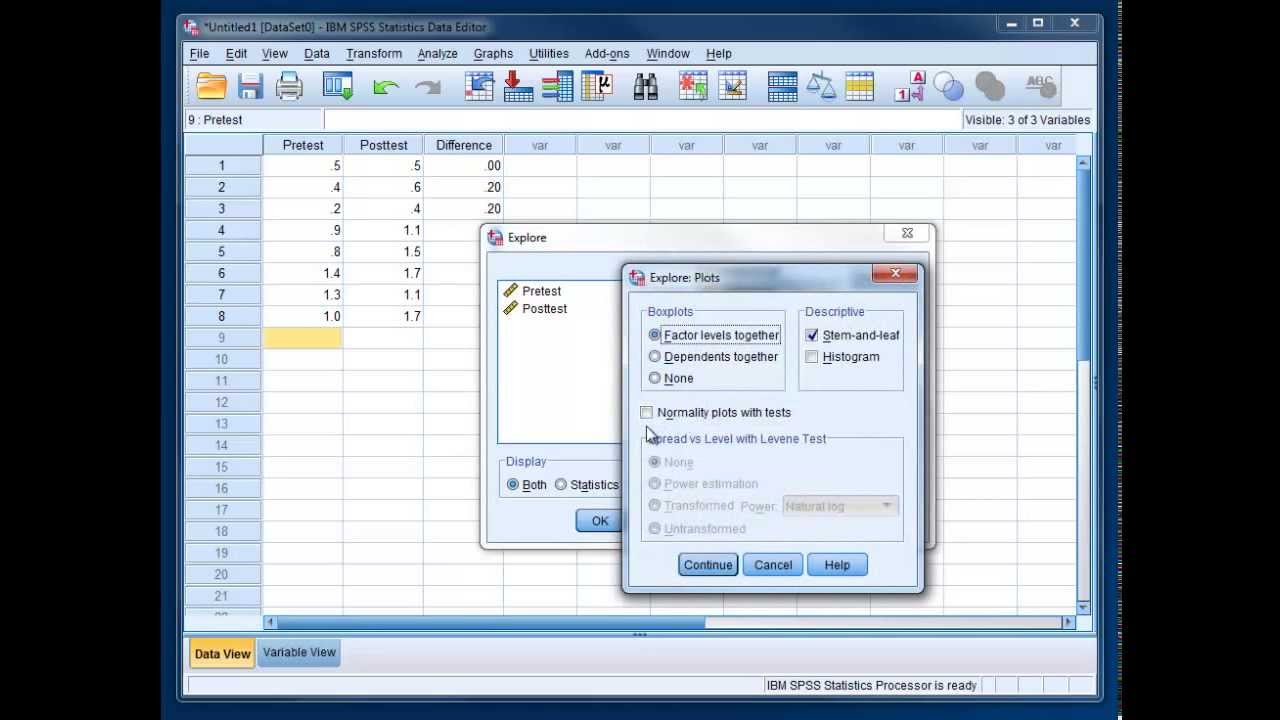Click the Insert variable icon
1280x720 pixels.
click(733, 87)
